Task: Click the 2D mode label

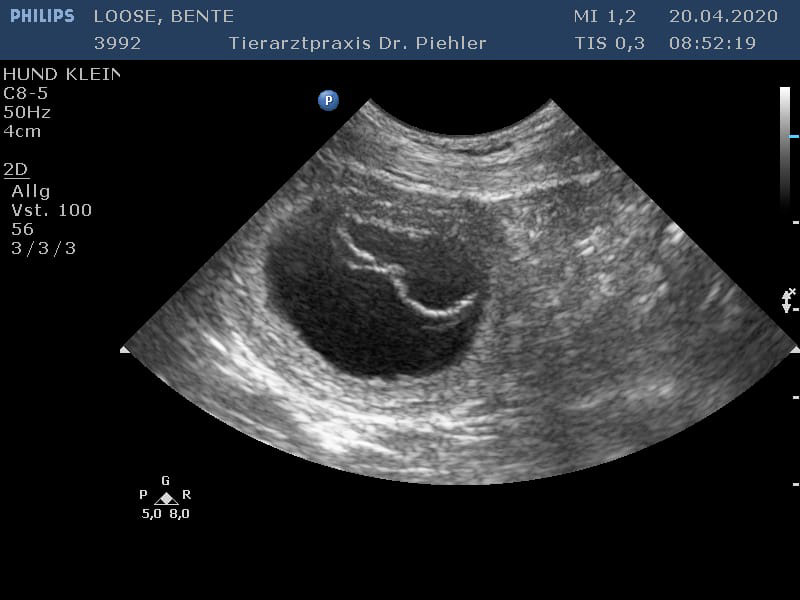Action: (x=15, y=169)
